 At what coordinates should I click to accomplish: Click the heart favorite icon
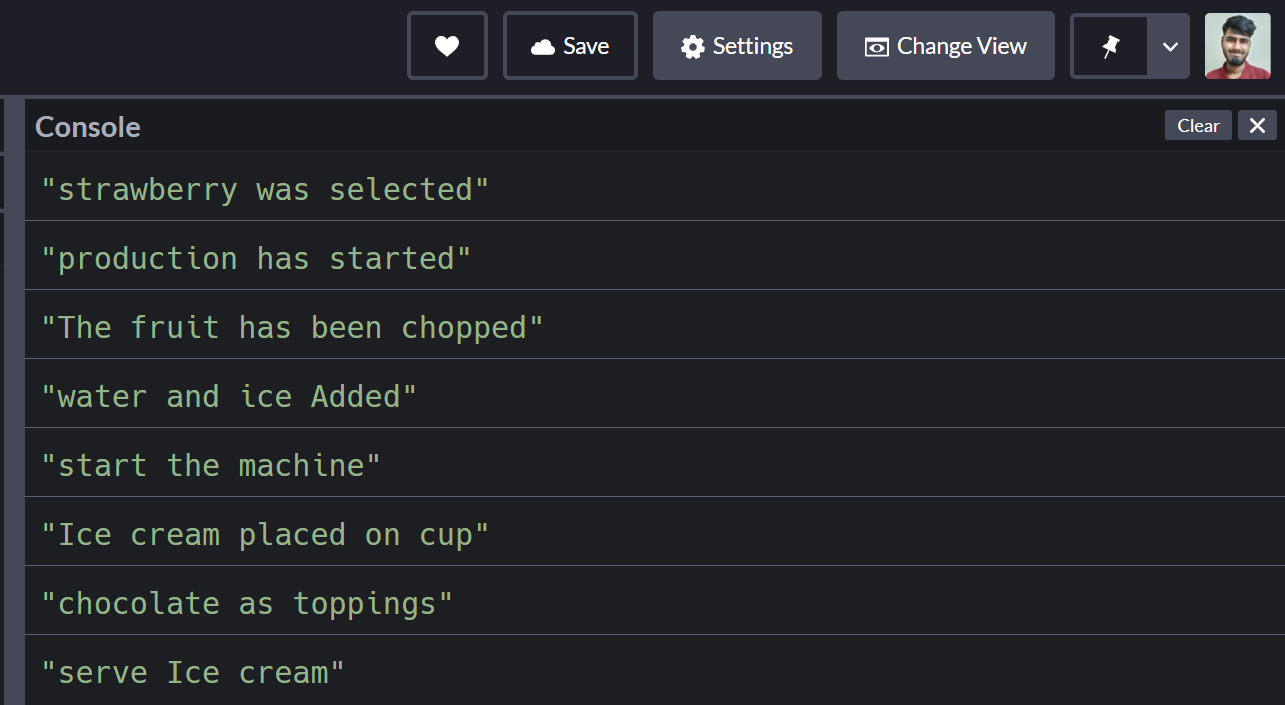pos(447,45)
